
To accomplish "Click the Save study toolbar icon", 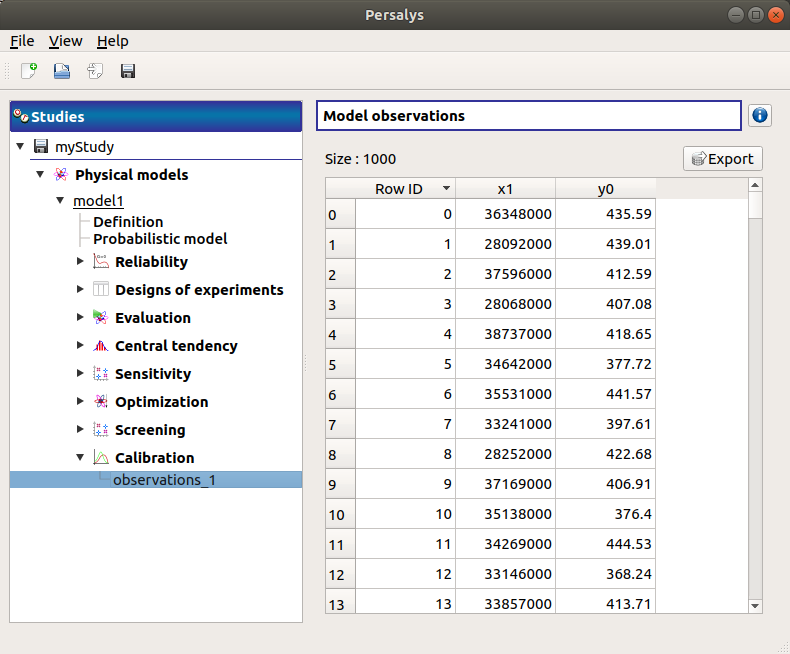I will point(128,71).
